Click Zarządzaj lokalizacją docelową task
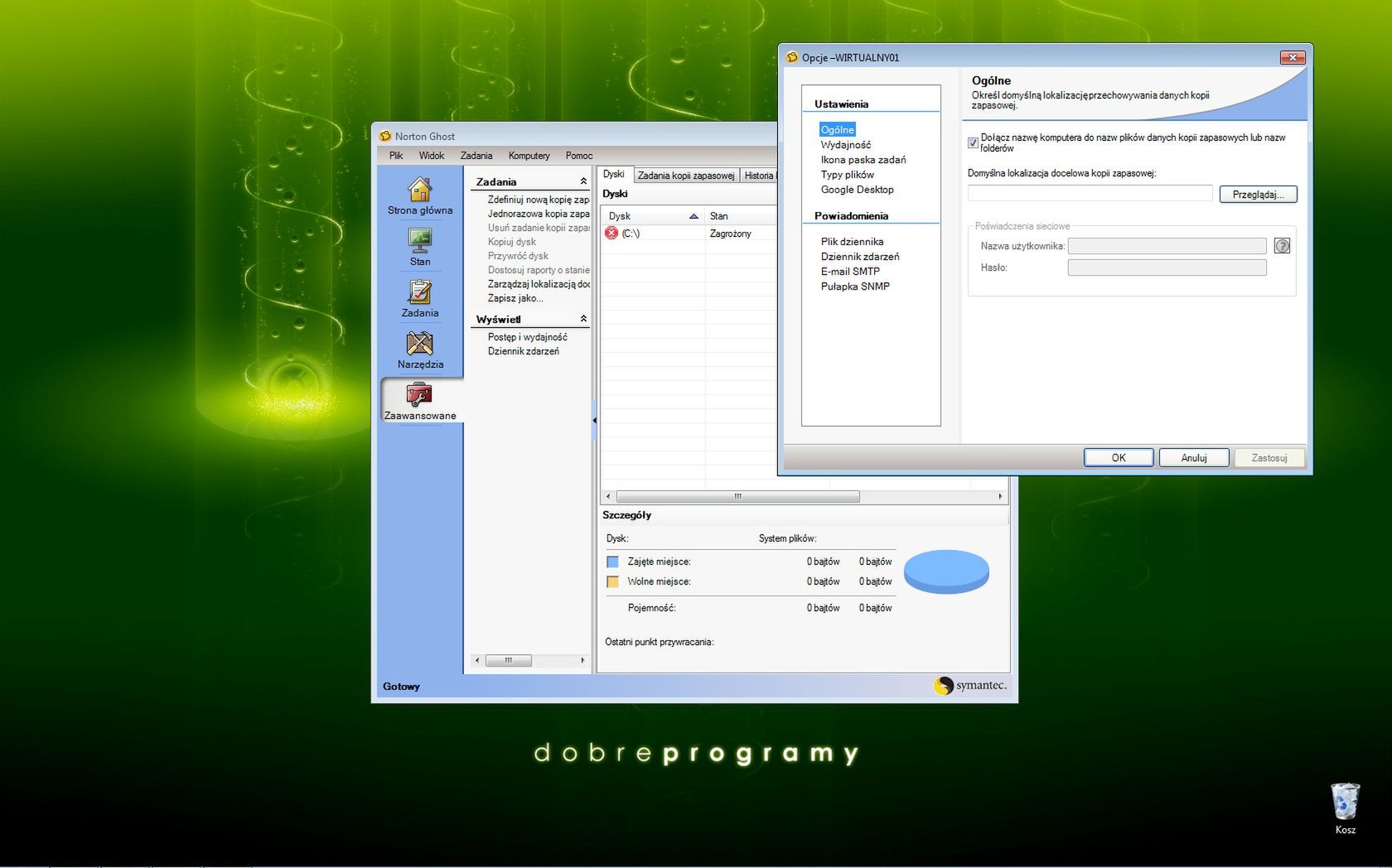This screenshot has height=868, width=1392. (539, 284)
